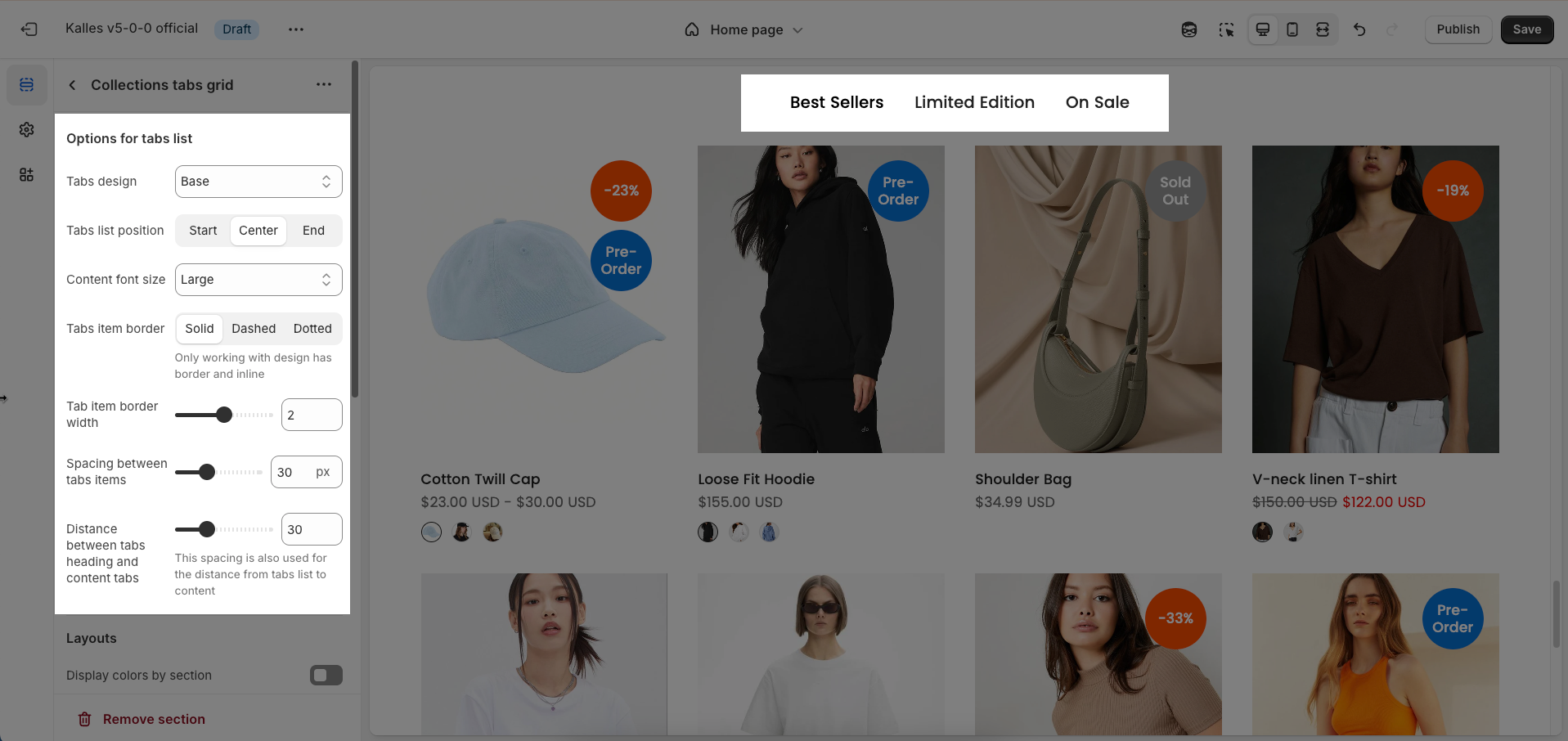Click the trash icon for Remove section

click(x=84, y=719)
